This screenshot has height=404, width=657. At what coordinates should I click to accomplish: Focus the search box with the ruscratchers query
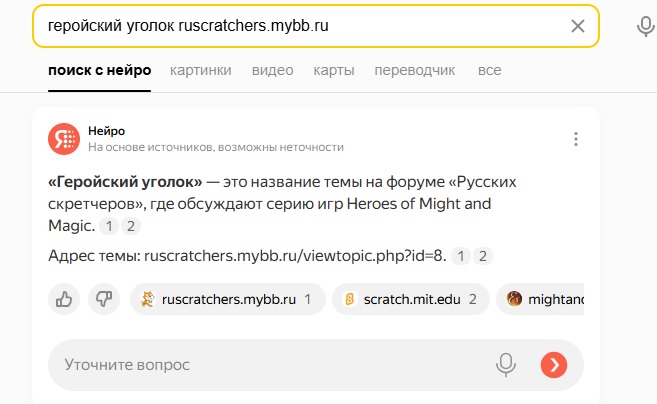pos(316,26)
